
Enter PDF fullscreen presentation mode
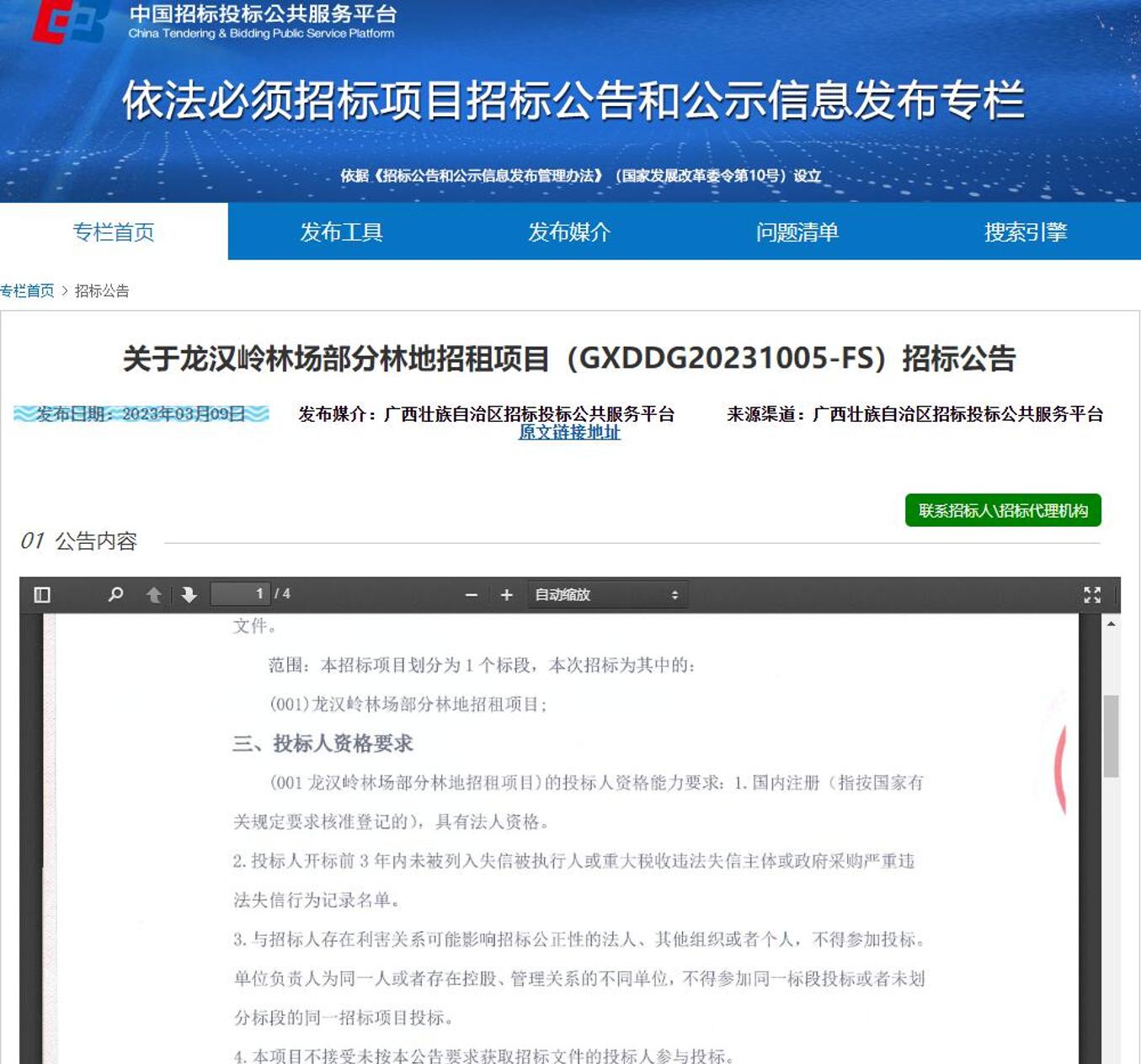[1092, 595]
